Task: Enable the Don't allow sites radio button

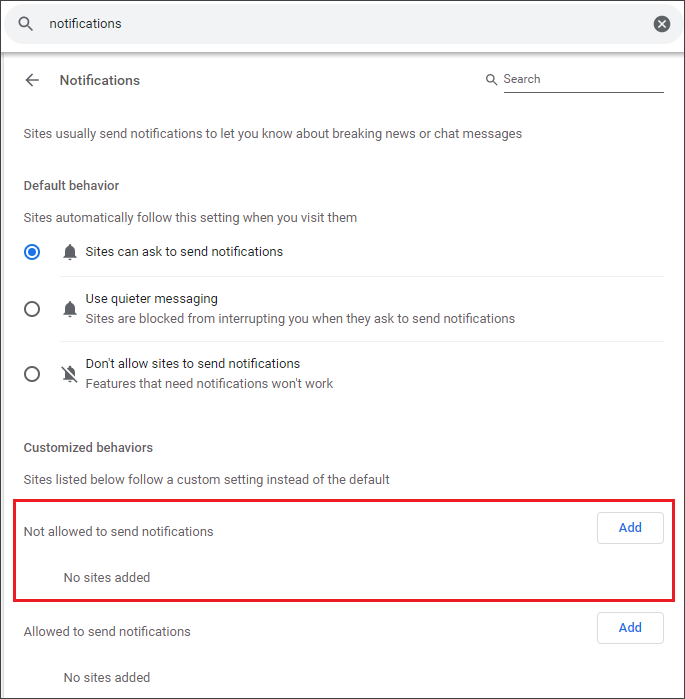Action: [x=32, y=374]
